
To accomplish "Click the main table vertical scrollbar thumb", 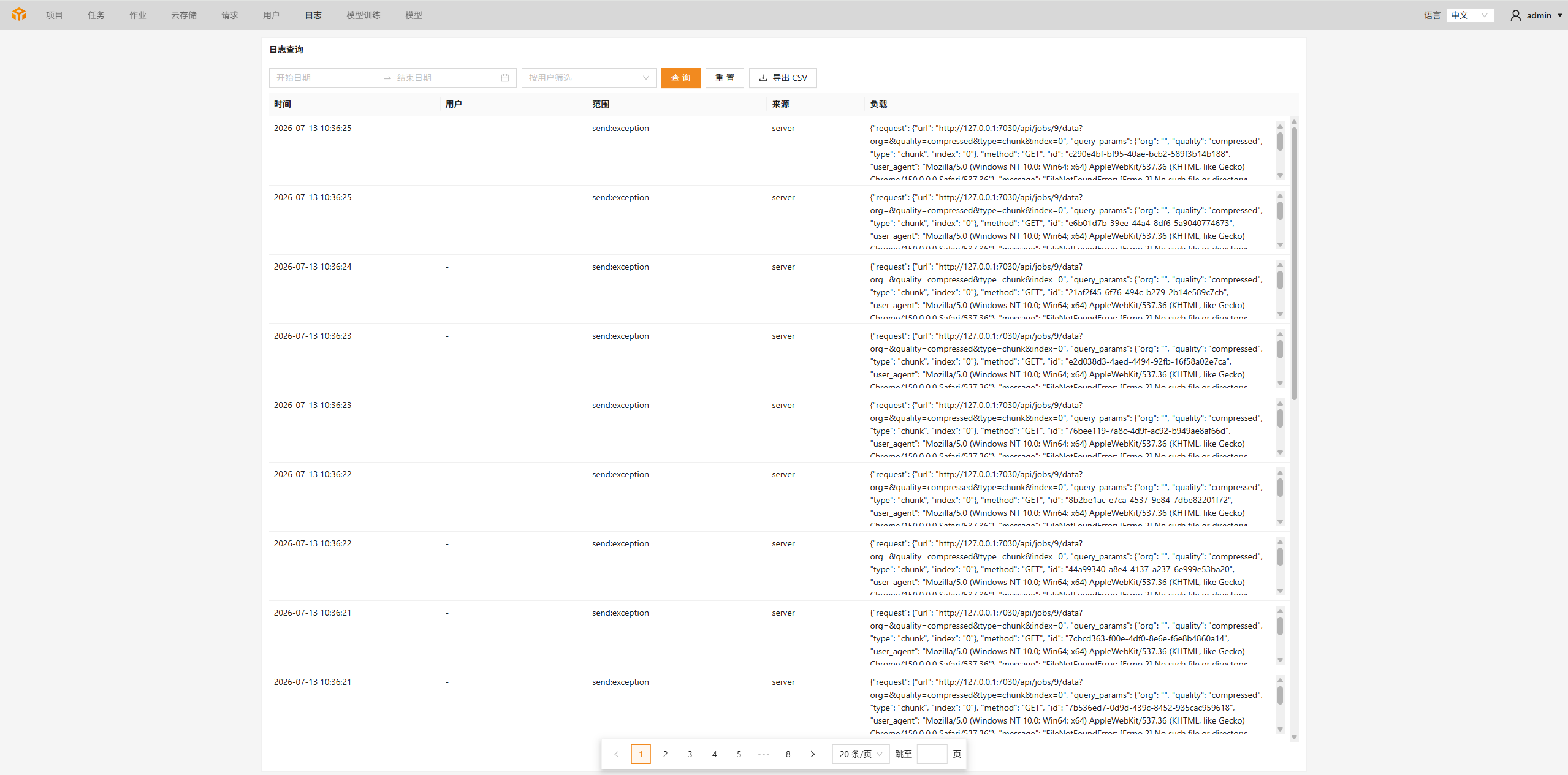I will (1294, 263).
